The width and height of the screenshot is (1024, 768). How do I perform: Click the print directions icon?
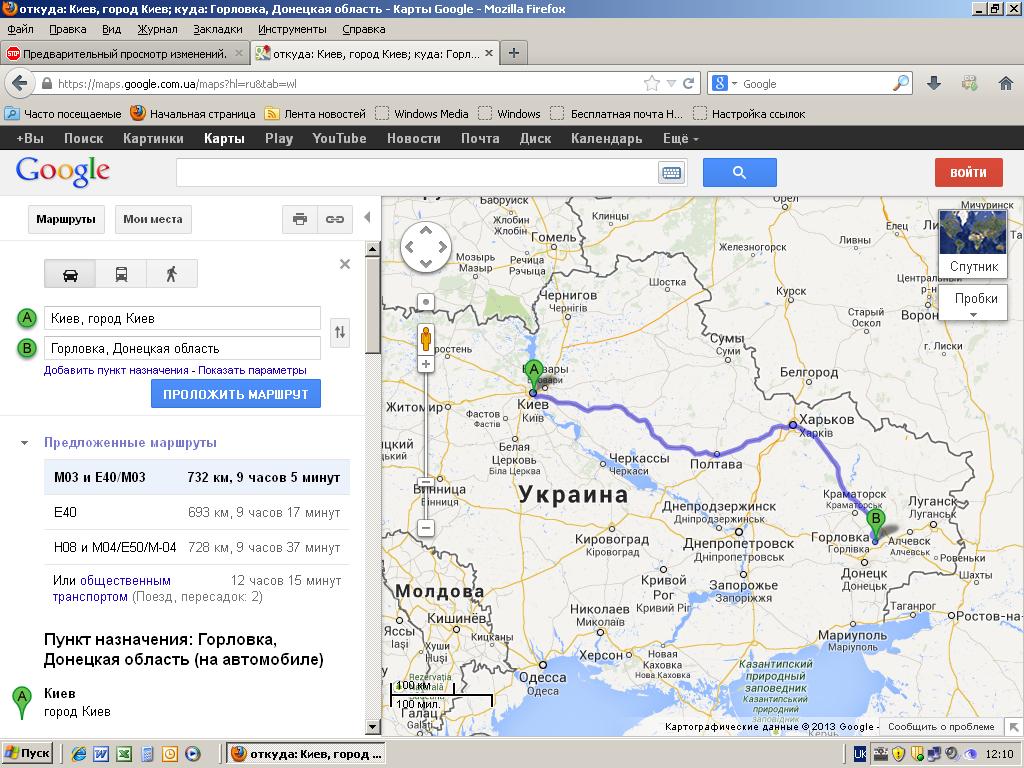[x=300, y=219]
